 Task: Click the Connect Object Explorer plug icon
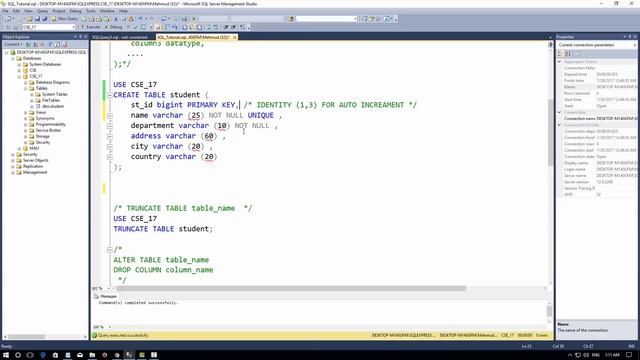28,44
